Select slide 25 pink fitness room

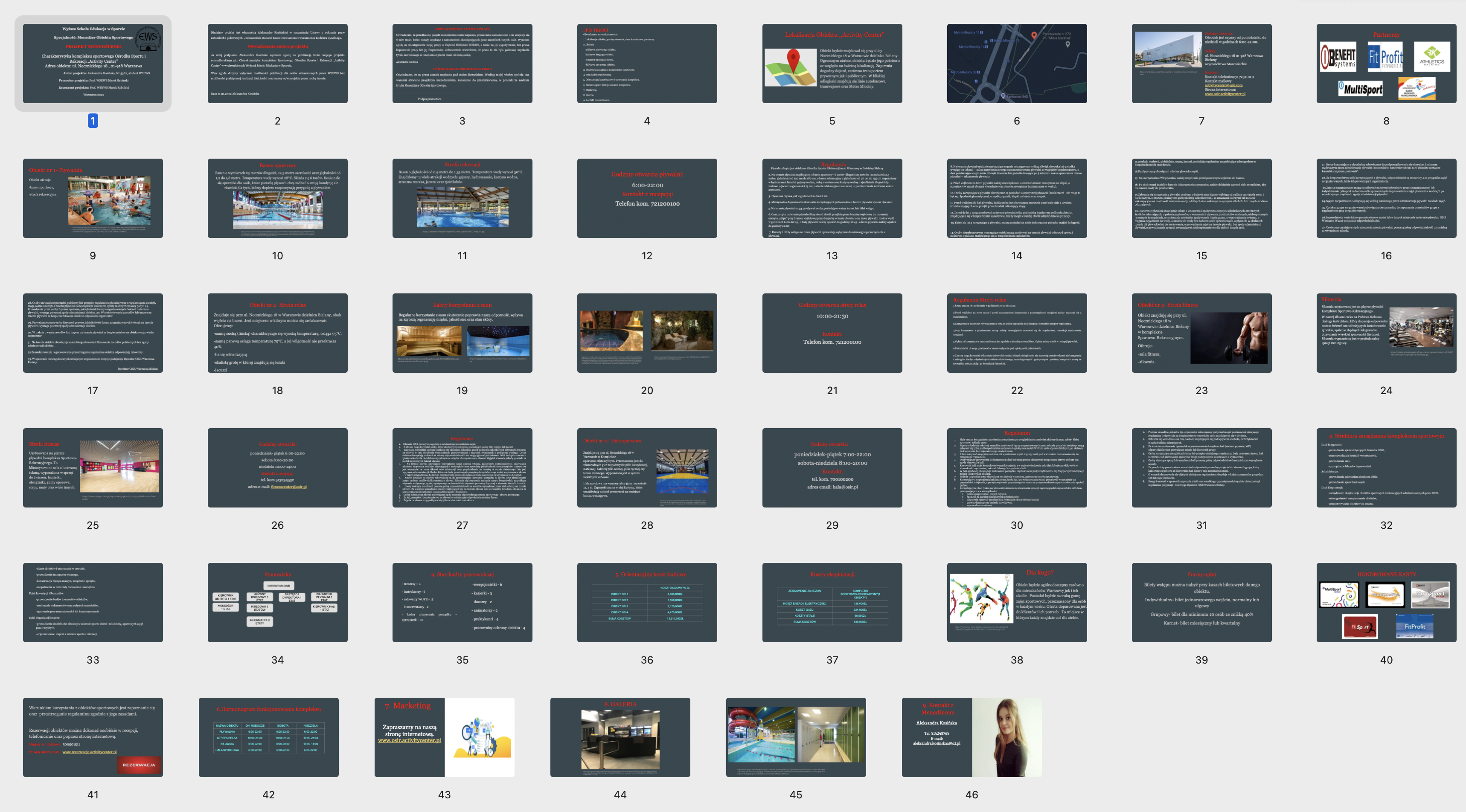pyautogui.click(x=93, y=468)
